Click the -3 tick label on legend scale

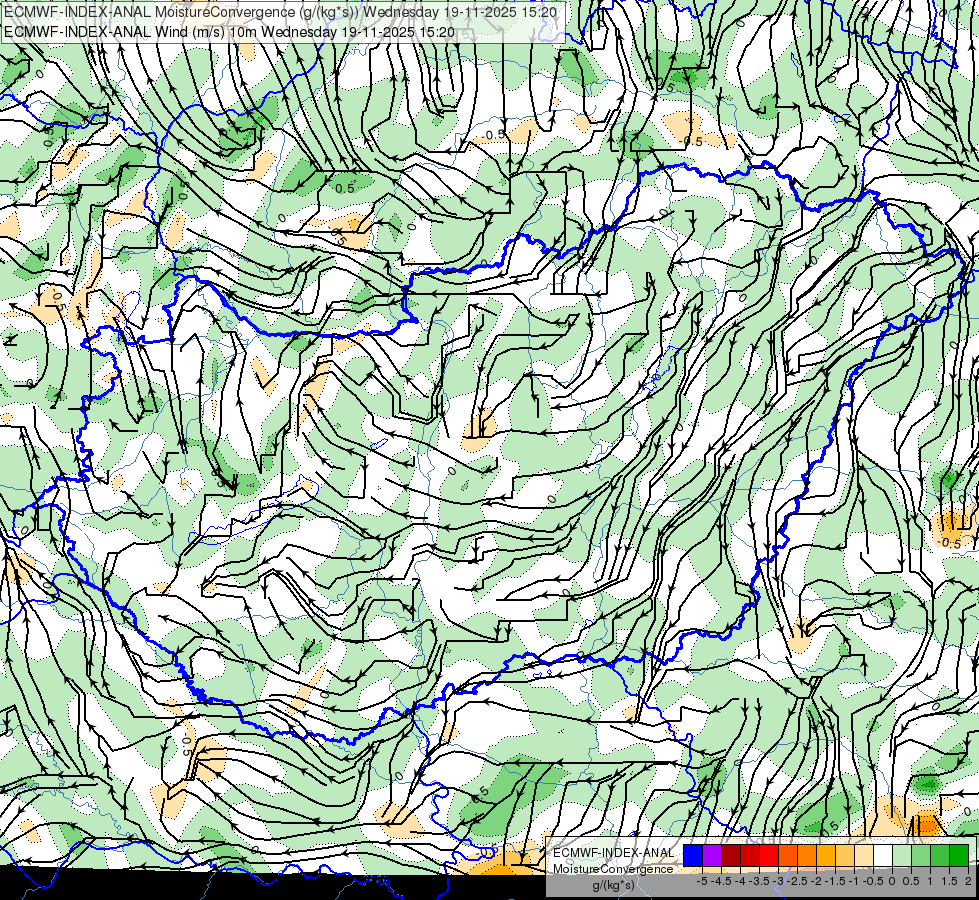point(779,881)
